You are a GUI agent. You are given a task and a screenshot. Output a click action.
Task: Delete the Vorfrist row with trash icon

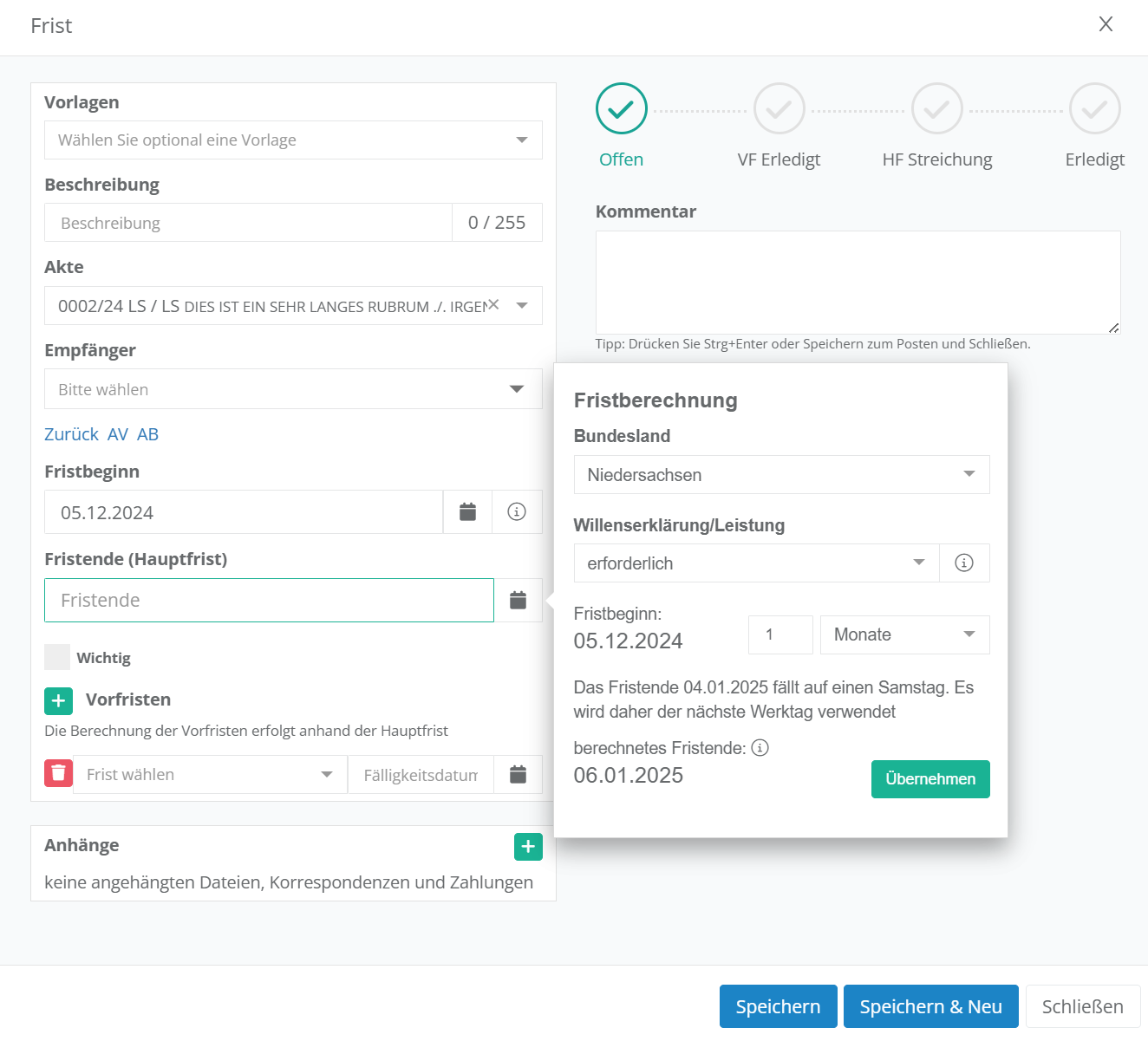pyautogui.click(x=58, y=773)
